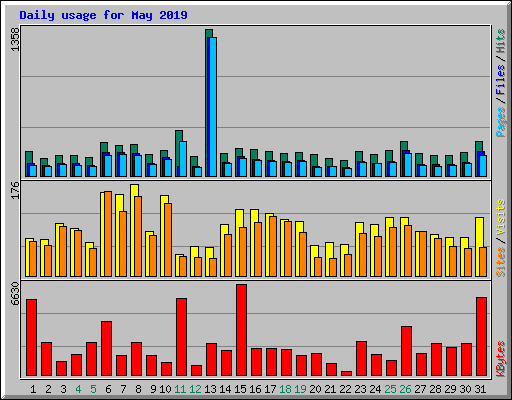Screen dimensions: 512x400
Task: Click the red KBytes bar for day 1
Action: [x=32, y=337]
